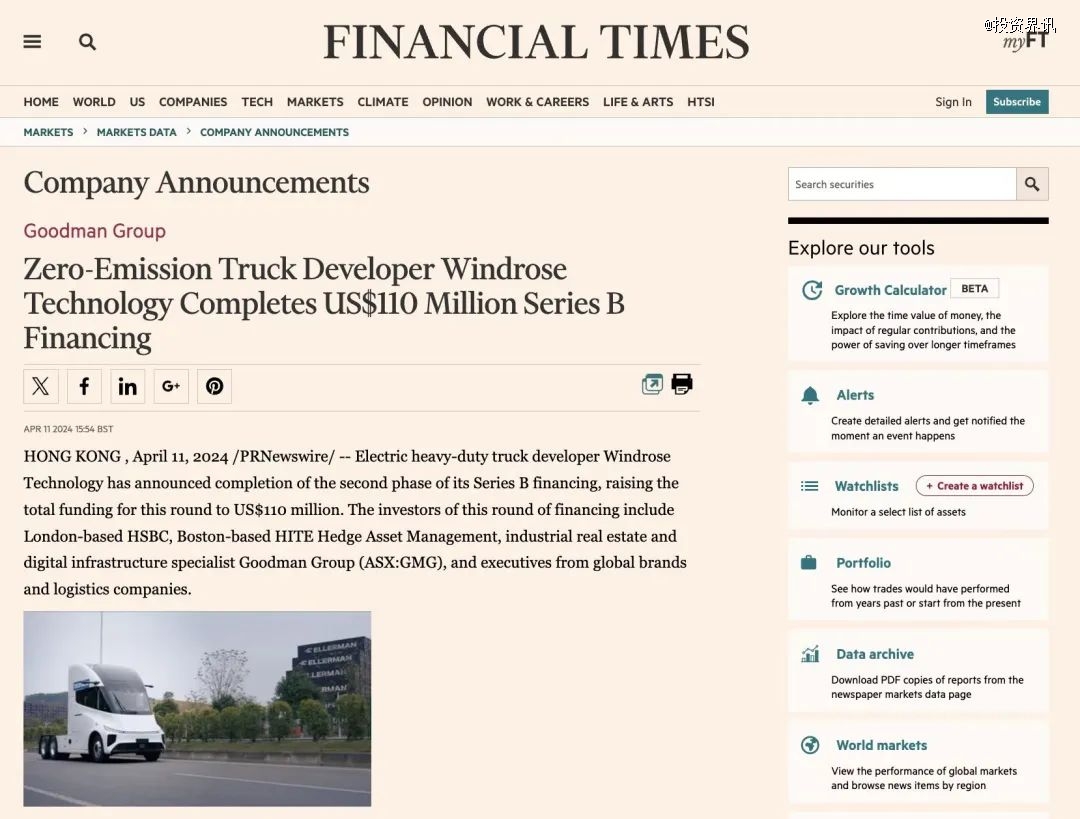Click the Windrose truck article photo

point(197,709)
